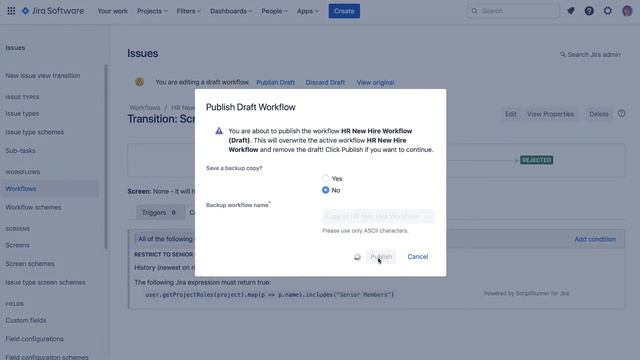Open Field configurations in sidebar

point(35,339)
